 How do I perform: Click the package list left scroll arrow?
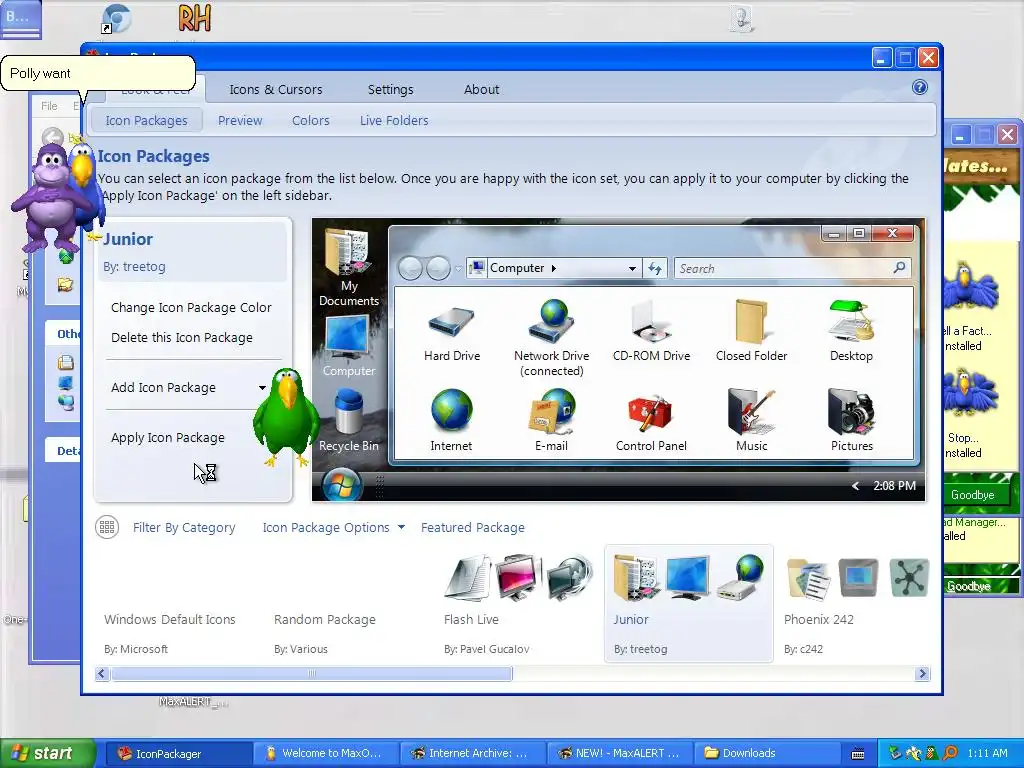pos(101,673)
